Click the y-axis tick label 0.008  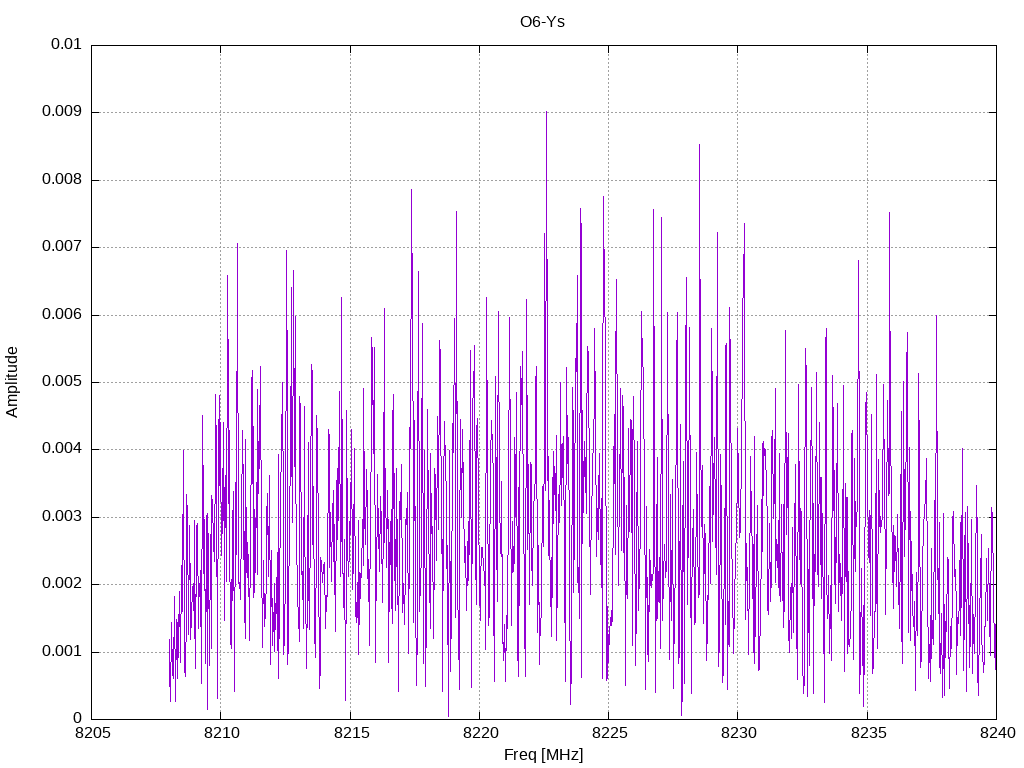tap(62, 179)
